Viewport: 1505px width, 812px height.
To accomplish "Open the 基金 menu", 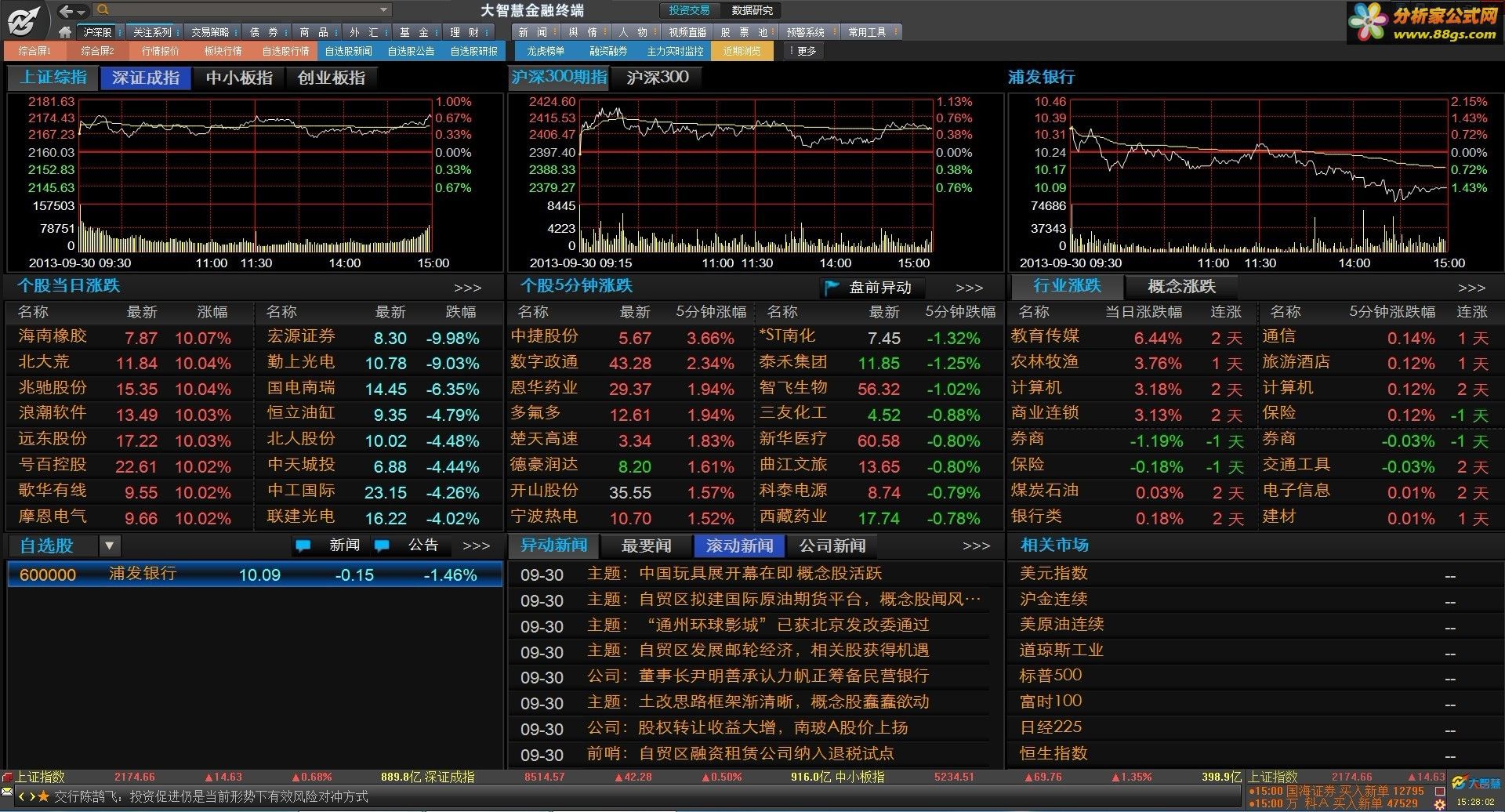I will 415,32.
